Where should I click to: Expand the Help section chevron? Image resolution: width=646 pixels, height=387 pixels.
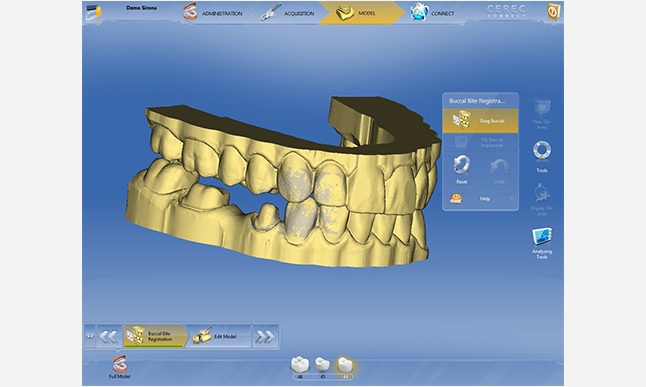tap(511, 199)
